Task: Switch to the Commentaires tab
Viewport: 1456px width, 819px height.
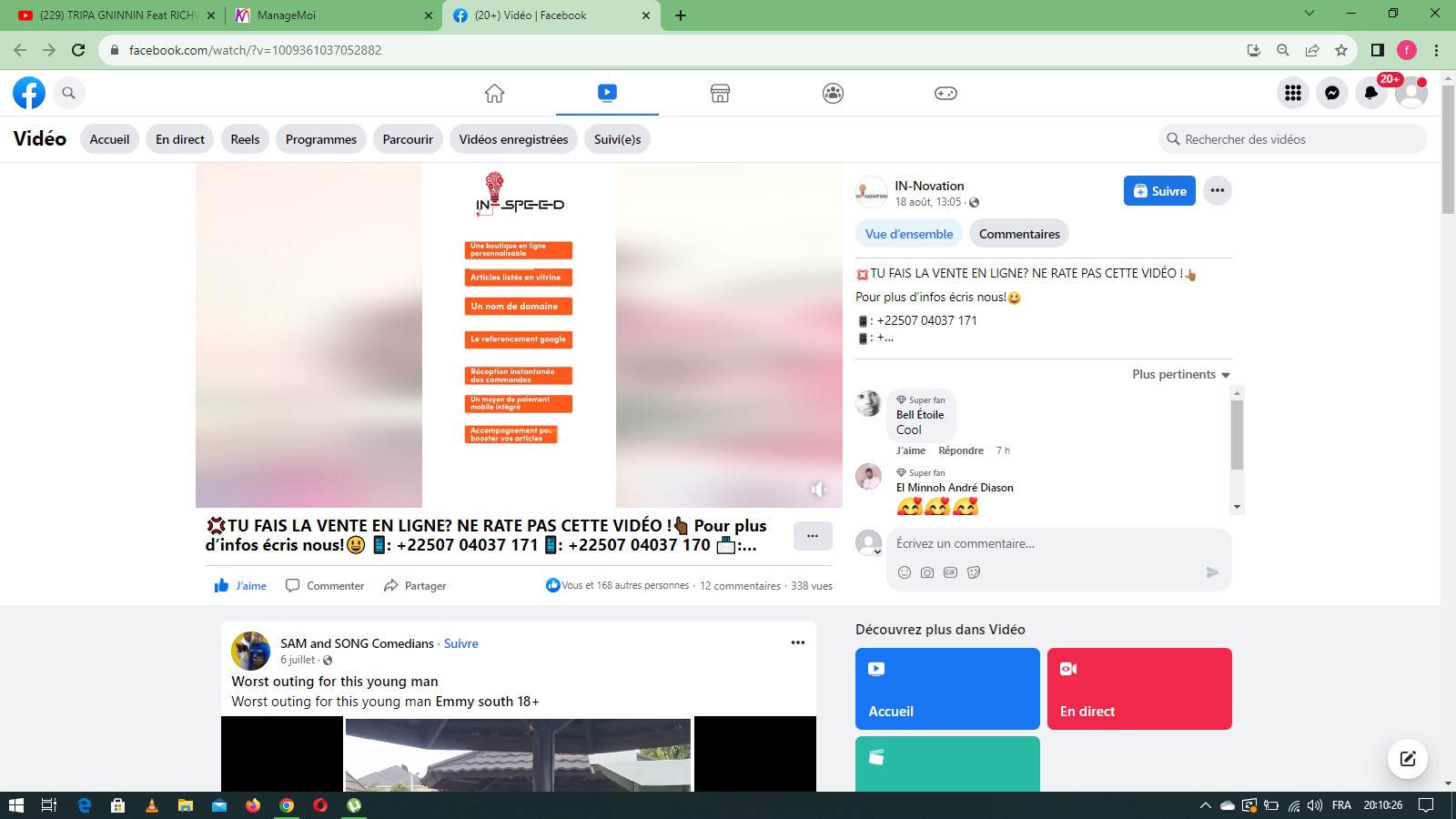Action: (1019, 234)
